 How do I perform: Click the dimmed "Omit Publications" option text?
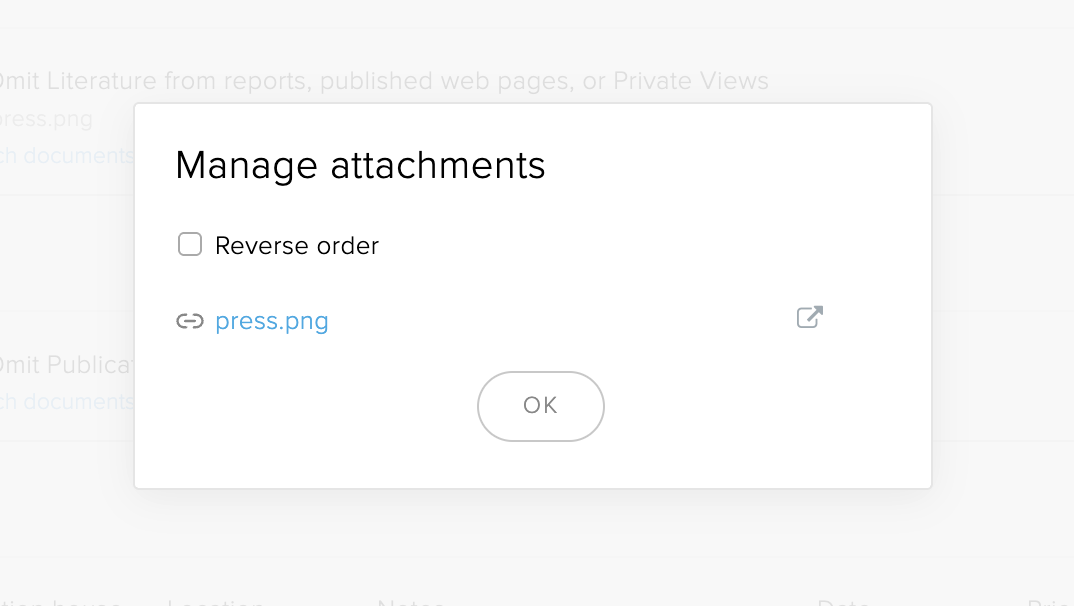coord(66,366)
